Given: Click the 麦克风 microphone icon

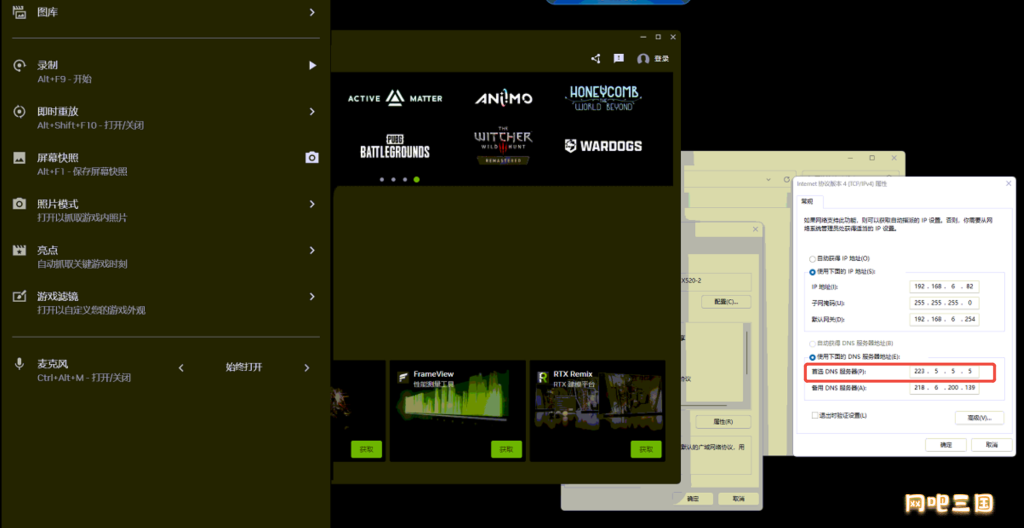Looking at the screenshot, I should (x=20, y=364).
